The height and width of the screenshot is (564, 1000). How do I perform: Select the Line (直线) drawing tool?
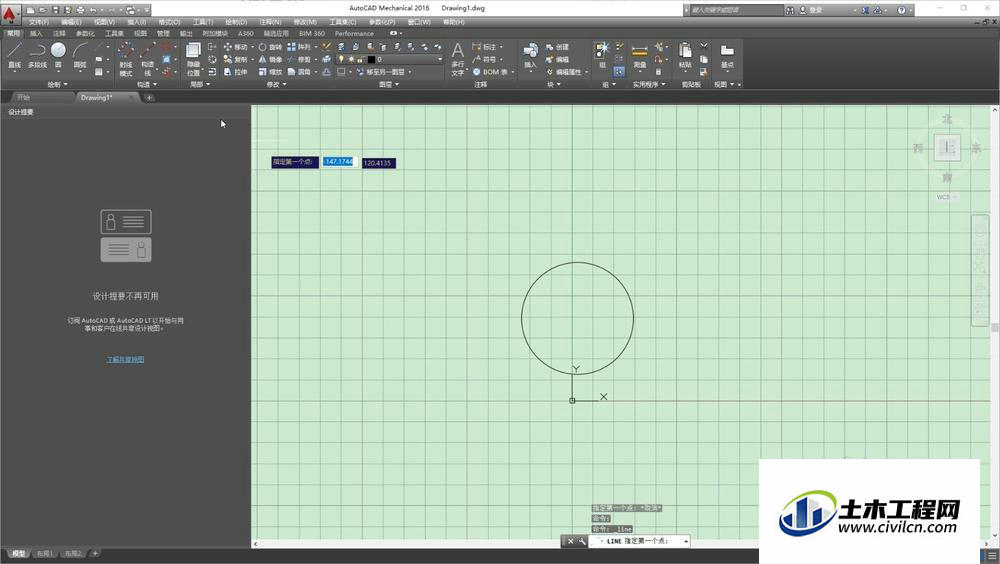click(14, 55)
